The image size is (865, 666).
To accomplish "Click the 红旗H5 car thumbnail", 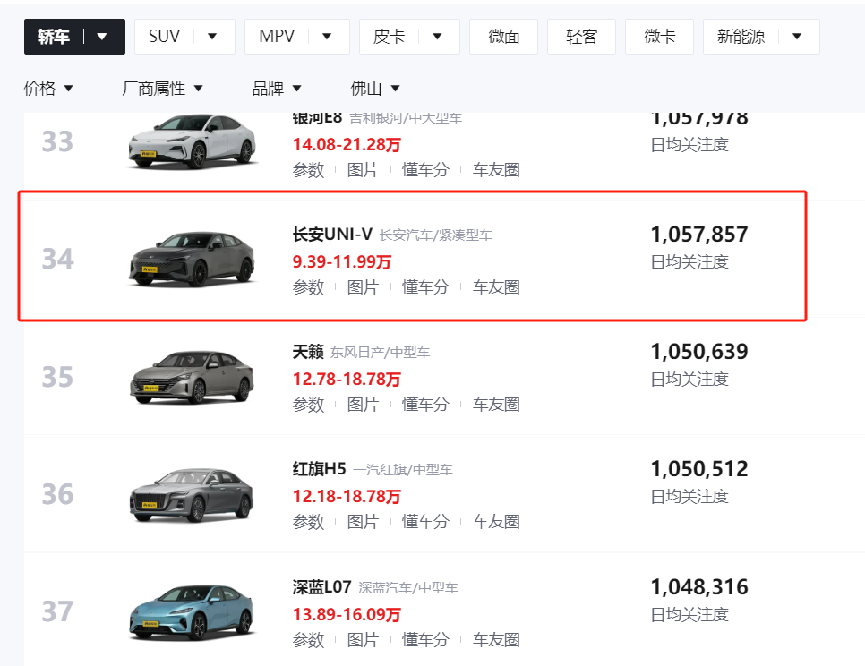I will pyautogui.click(x=191, y=494).
